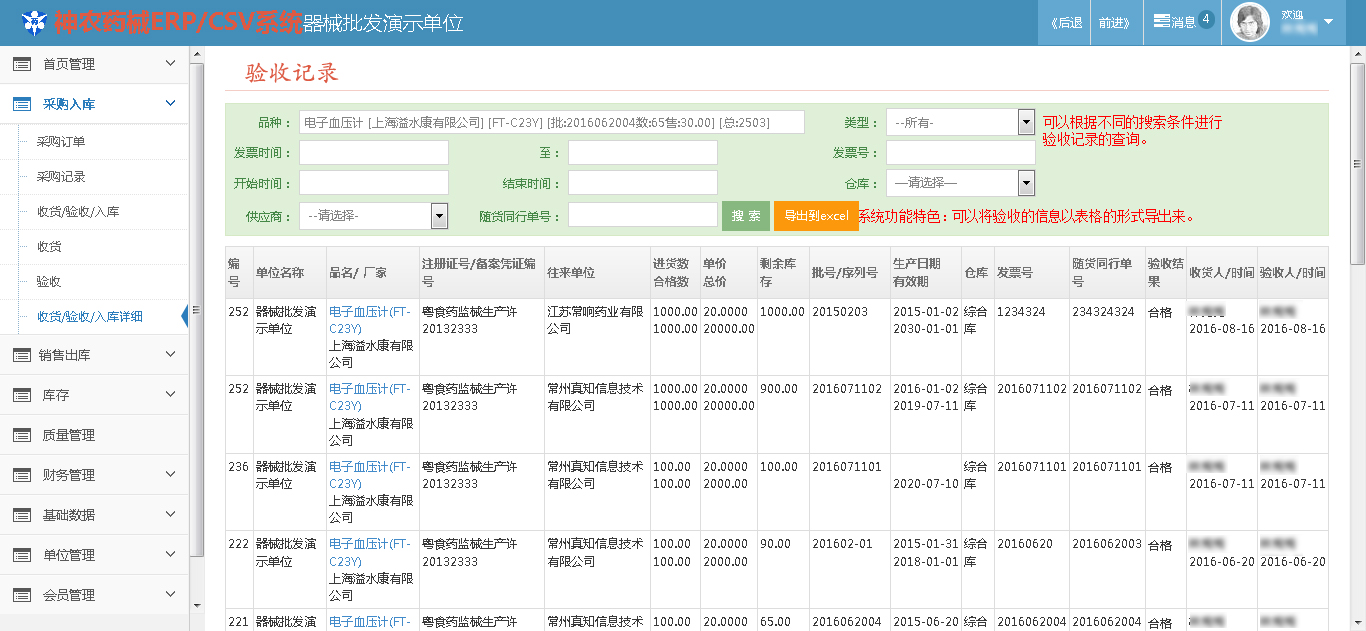Click the app logo icon in header
Screen dimensions: 1366x631
(x=34, y=21)
